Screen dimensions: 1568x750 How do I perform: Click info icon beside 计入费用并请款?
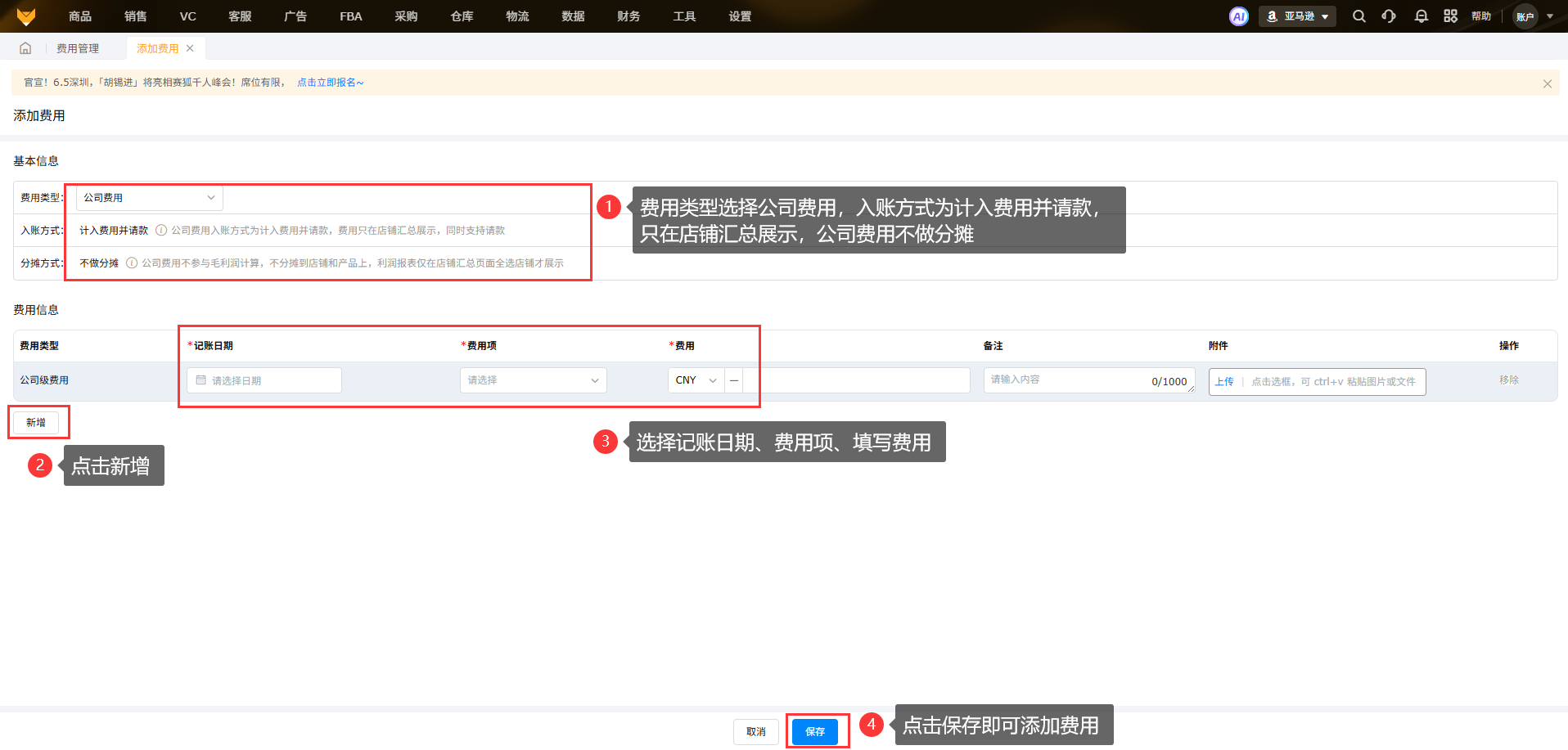pyautogui.click(x=161, y=231)
